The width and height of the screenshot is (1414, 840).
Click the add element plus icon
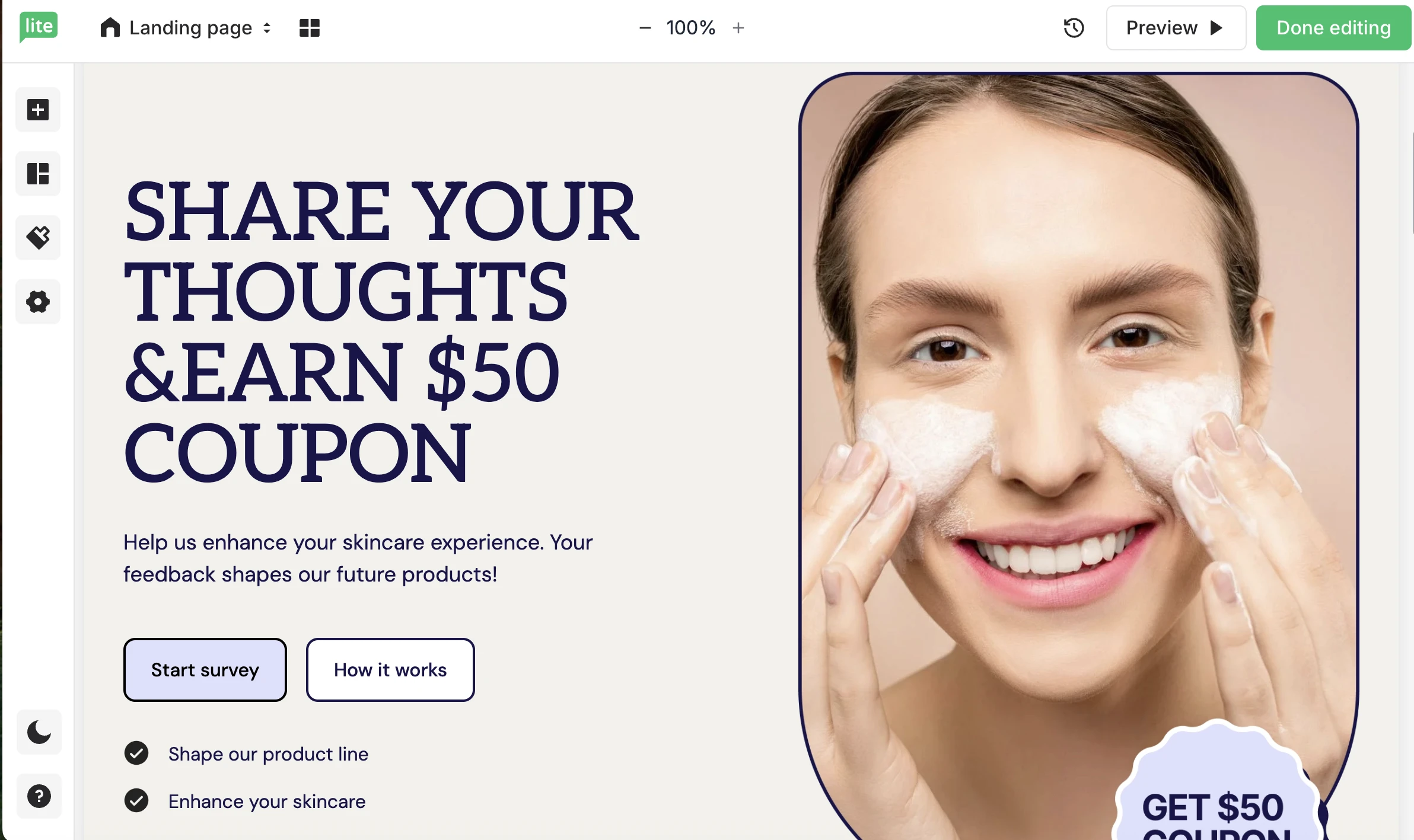38,110
